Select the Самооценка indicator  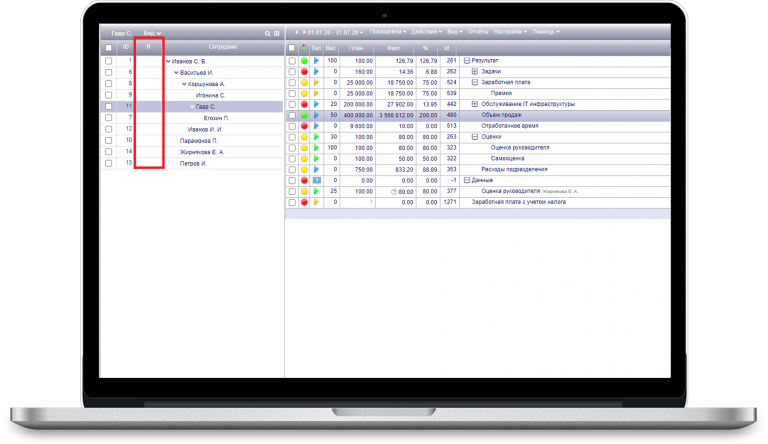[x=507, y=158]
